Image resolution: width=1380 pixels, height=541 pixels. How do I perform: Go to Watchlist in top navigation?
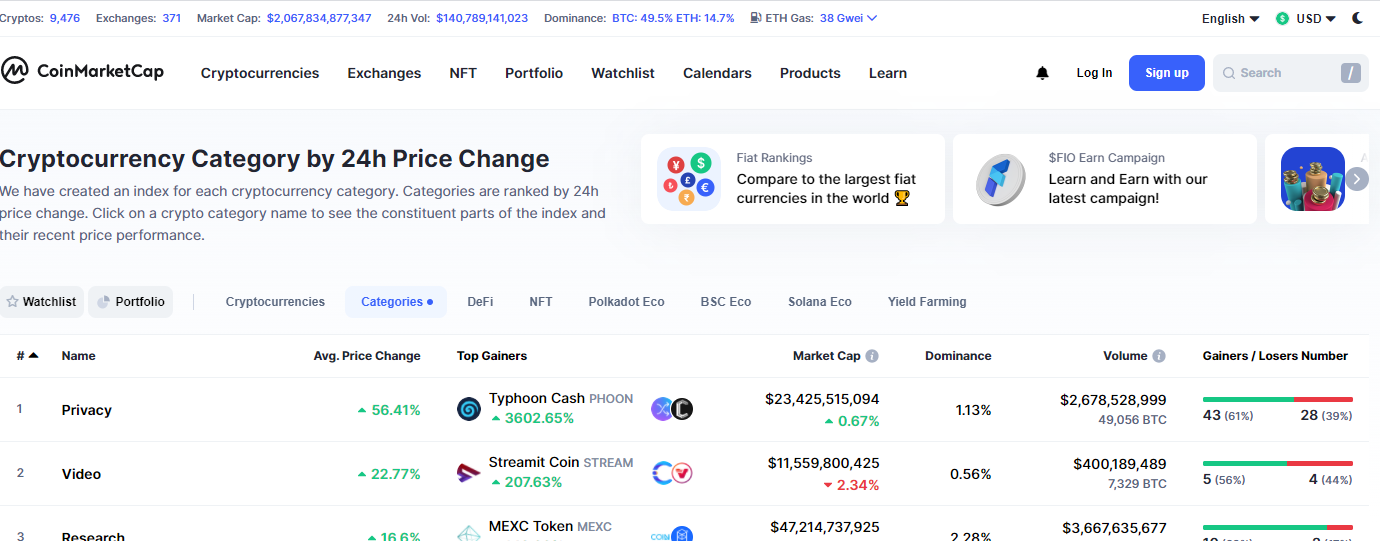pyautogui.click(x=623, y=73)
